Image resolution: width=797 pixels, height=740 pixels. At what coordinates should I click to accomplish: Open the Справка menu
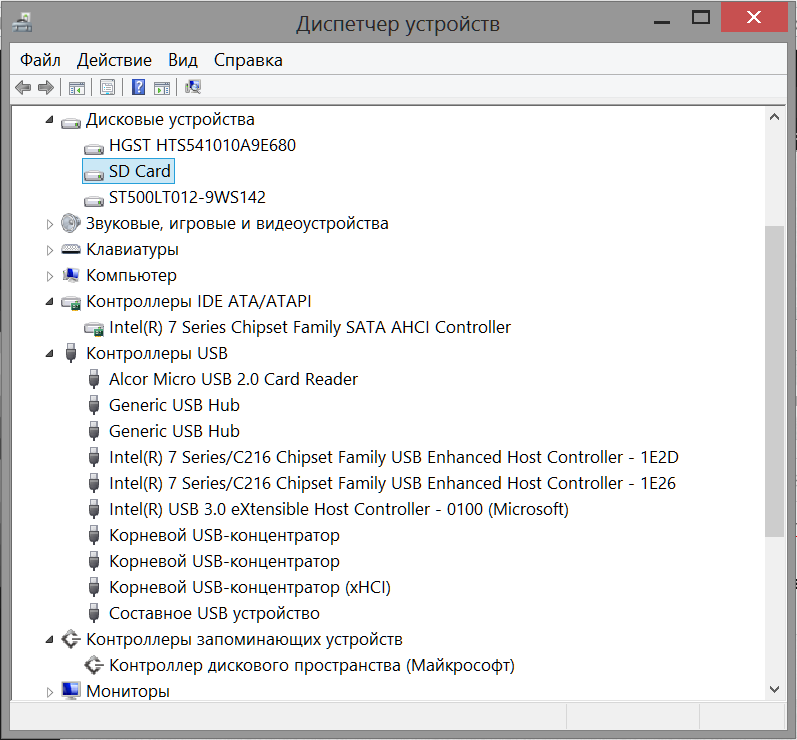pos(248,60)
